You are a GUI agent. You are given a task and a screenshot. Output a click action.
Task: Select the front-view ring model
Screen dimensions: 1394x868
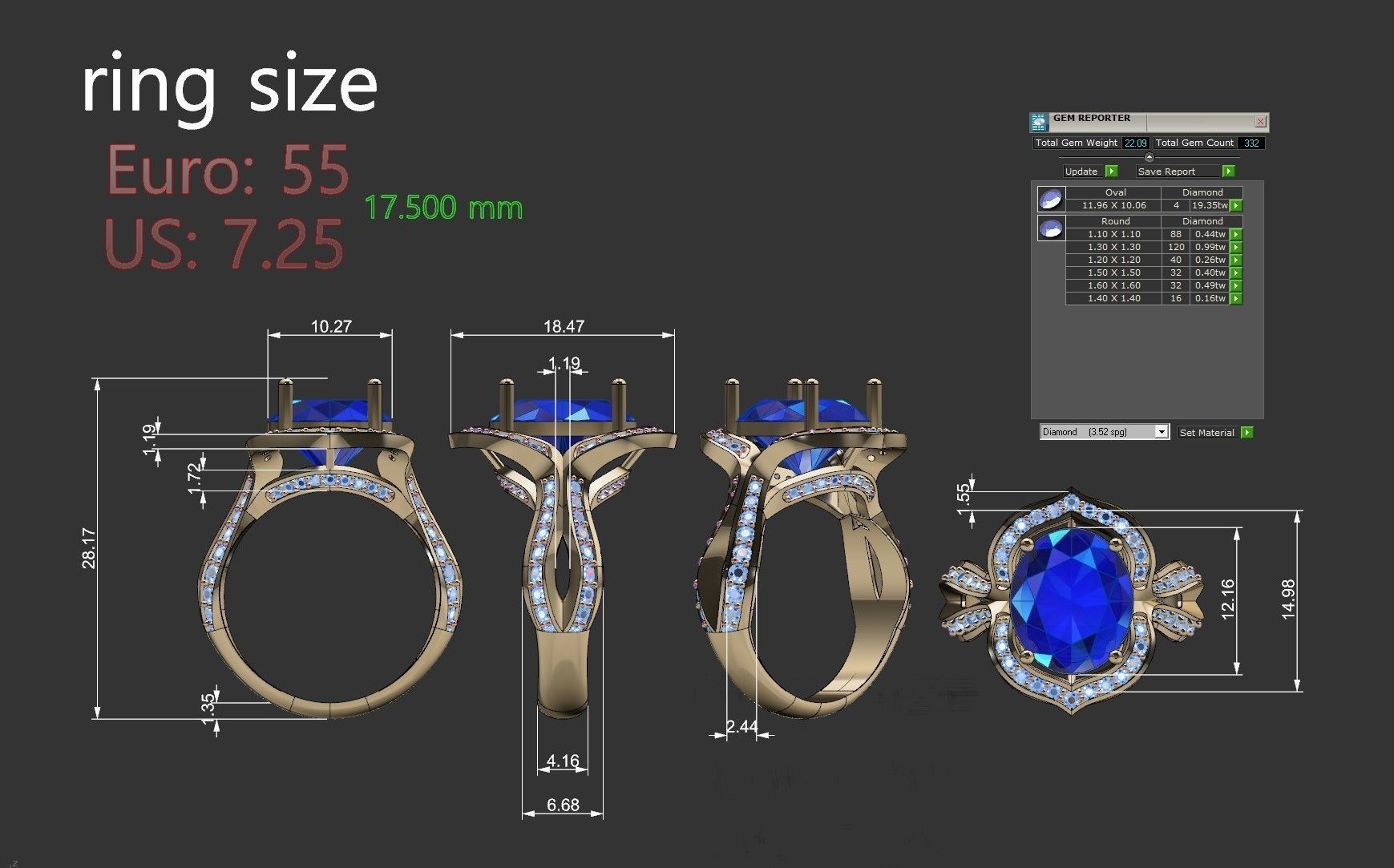click(x=329, y=547)
